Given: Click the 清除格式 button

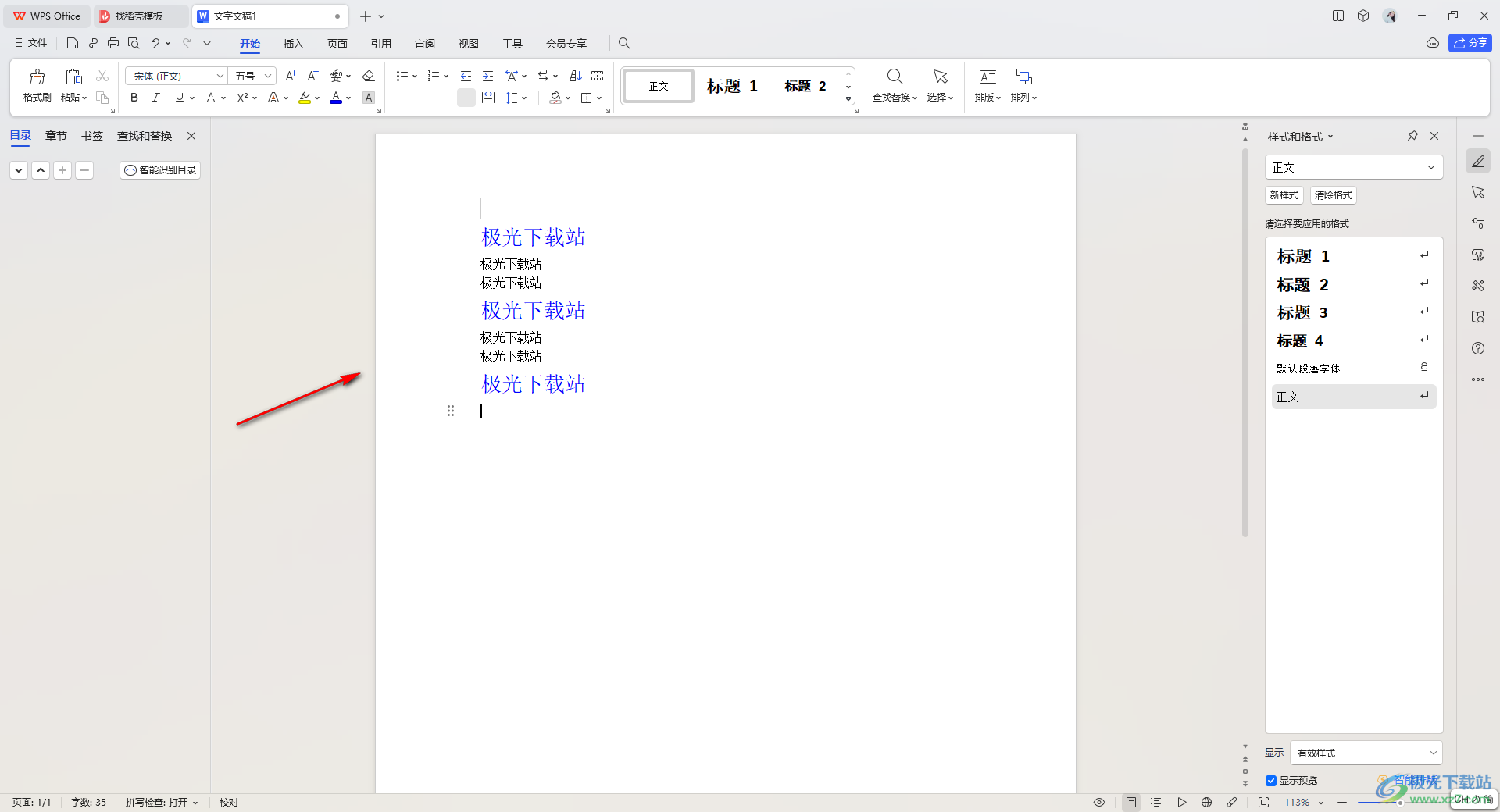Looking at the screenshot, I should click(x=1333, y=195).
